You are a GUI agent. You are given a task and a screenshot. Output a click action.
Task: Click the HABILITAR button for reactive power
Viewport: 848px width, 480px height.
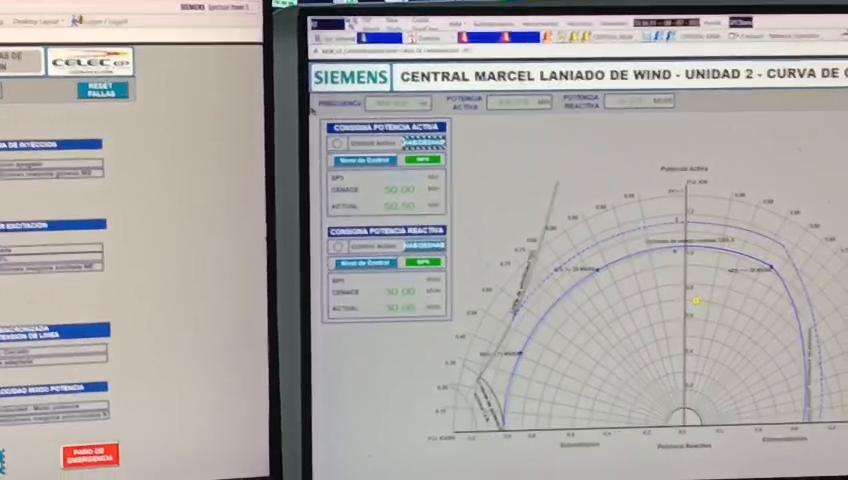pos(425,246)
